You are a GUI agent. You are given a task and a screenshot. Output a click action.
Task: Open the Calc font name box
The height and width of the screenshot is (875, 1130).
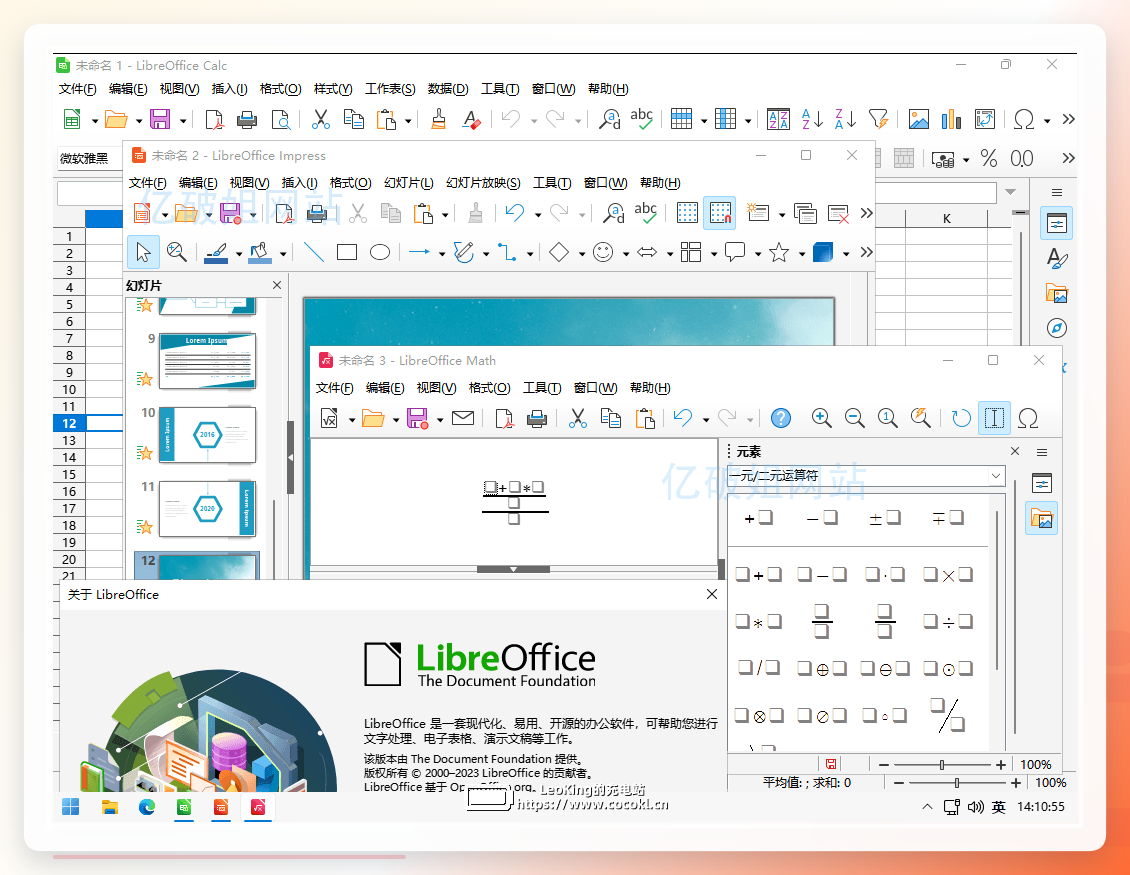[90, 158]
